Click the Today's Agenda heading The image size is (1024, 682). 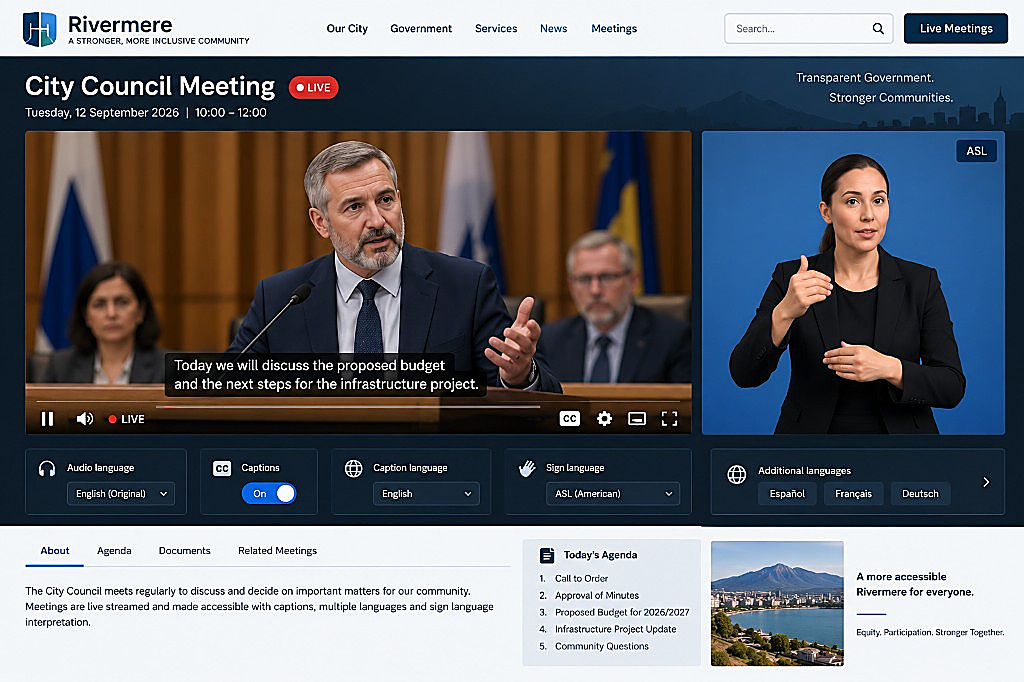(x=600, y=555)
